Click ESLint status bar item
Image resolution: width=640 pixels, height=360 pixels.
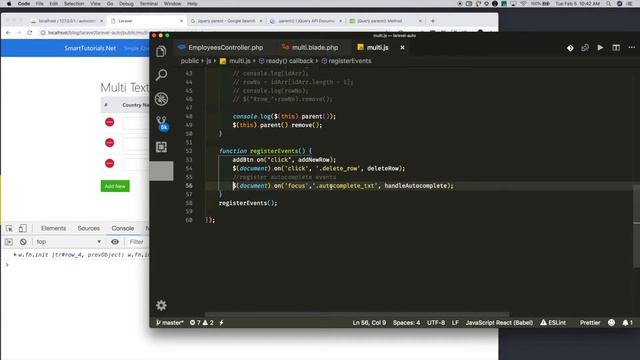(553, 322)
